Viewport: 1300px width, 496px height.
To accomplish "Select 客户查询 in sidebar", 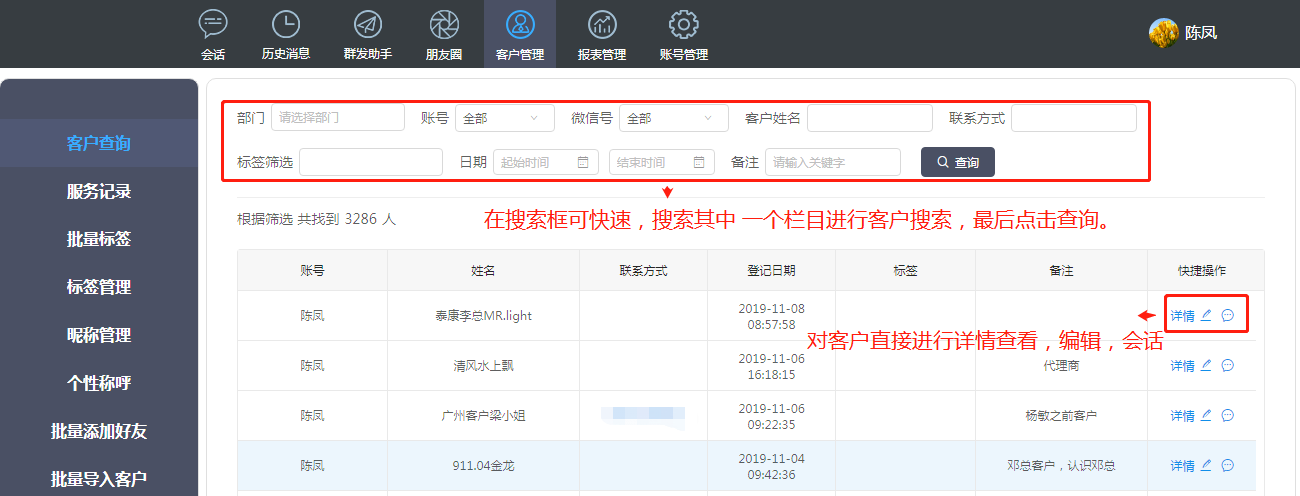I will (x=99, y=143).
